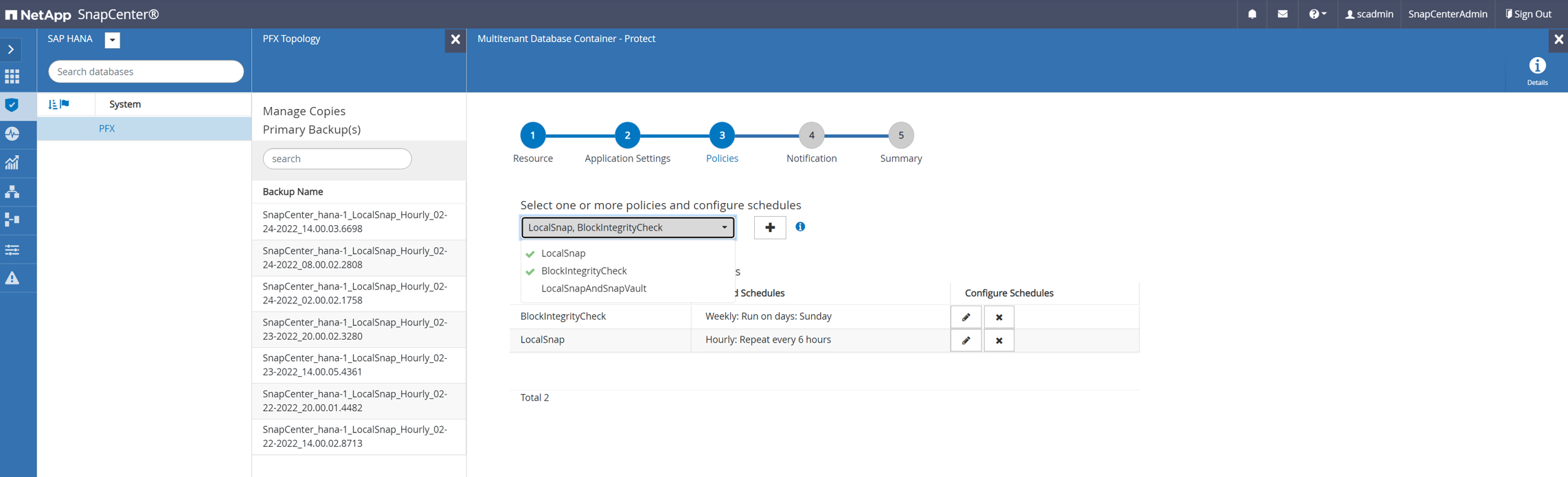Expand the help question mark menu
The width and height of the screenshot is (1568, 477).
[1317, 14]
